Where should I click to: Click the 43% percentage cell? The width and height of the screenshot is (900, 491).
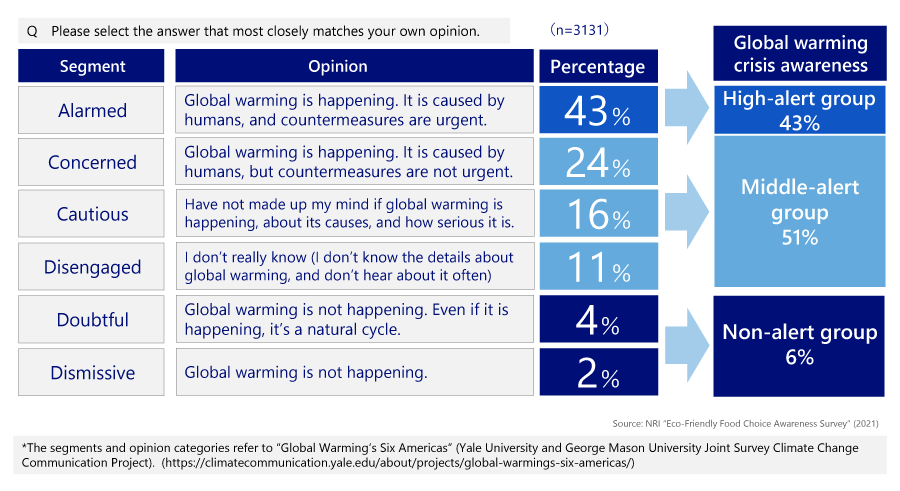[598, 110]
